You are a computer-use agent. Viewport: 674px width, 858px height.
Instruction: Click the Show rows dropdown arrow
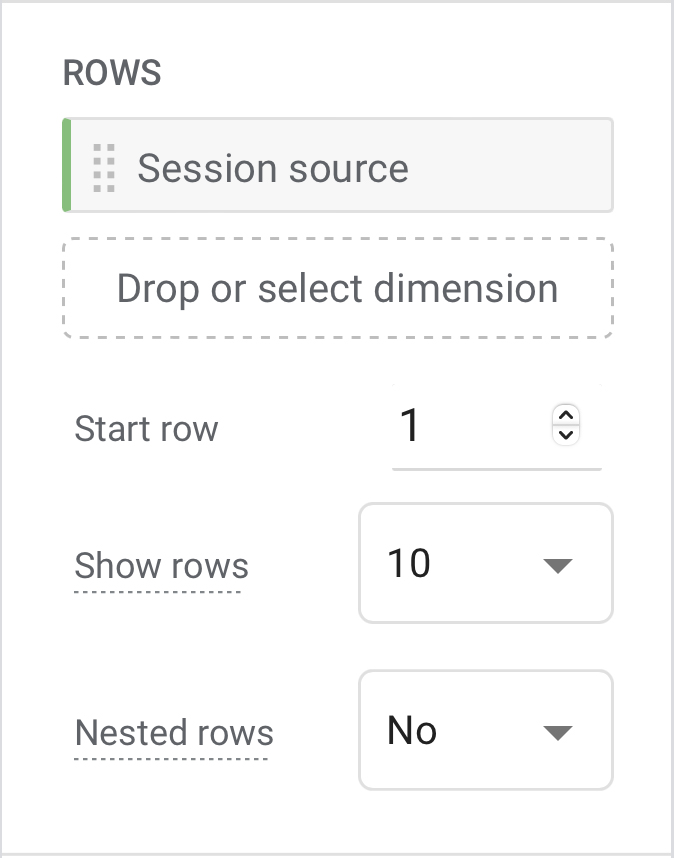(557, 565)
